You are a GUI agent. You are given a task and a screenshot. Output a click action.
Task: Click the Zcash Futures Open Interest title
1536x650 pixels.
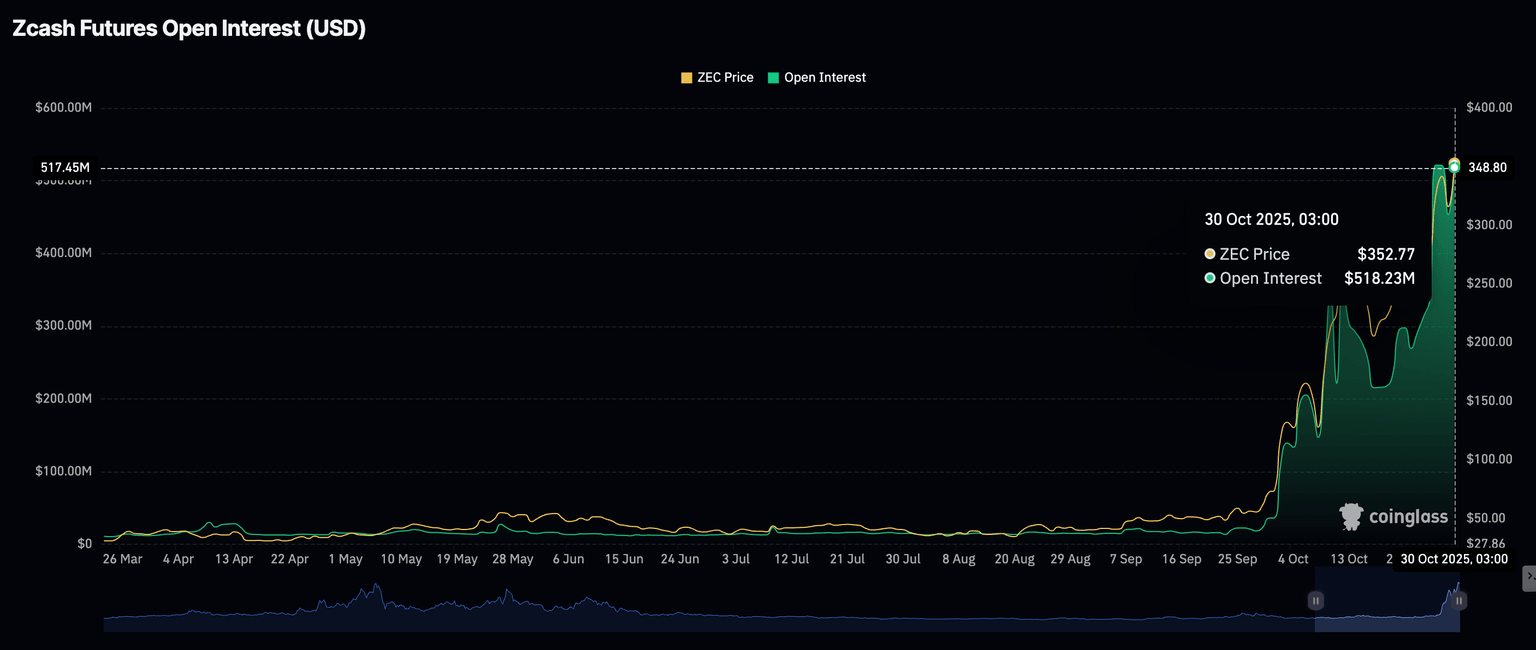coord(189,29)
